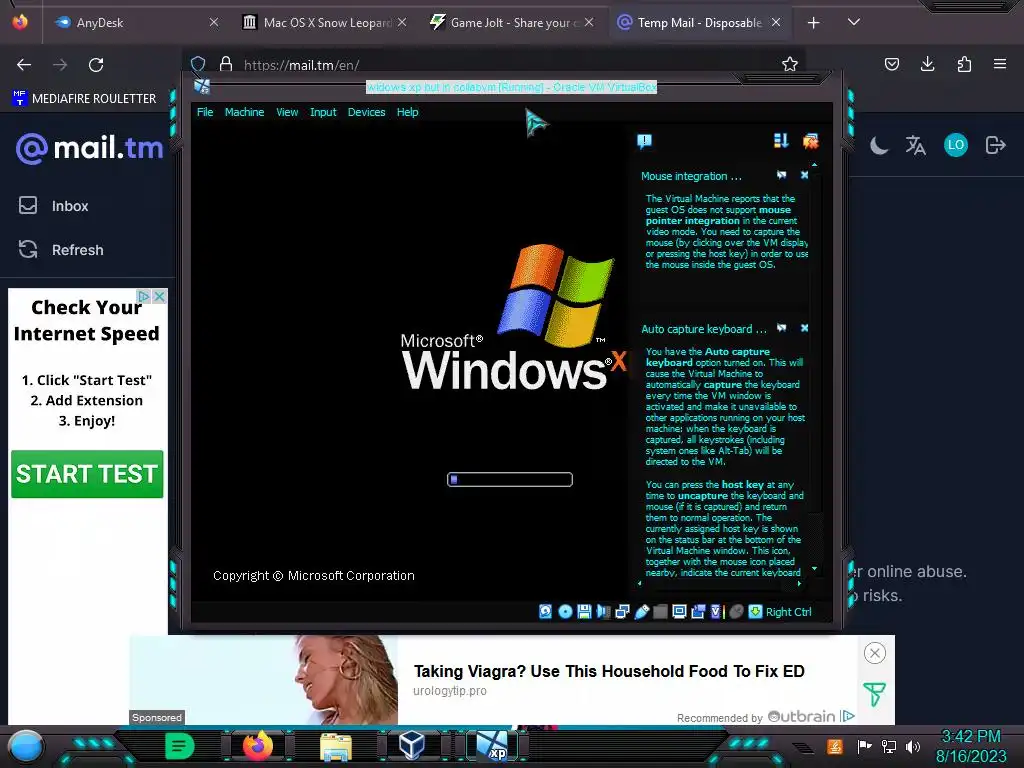Open the MEDIAFIRE ROULETTER bookmark
Viewport: 1024px width, 768px height.
coord(84,99)
